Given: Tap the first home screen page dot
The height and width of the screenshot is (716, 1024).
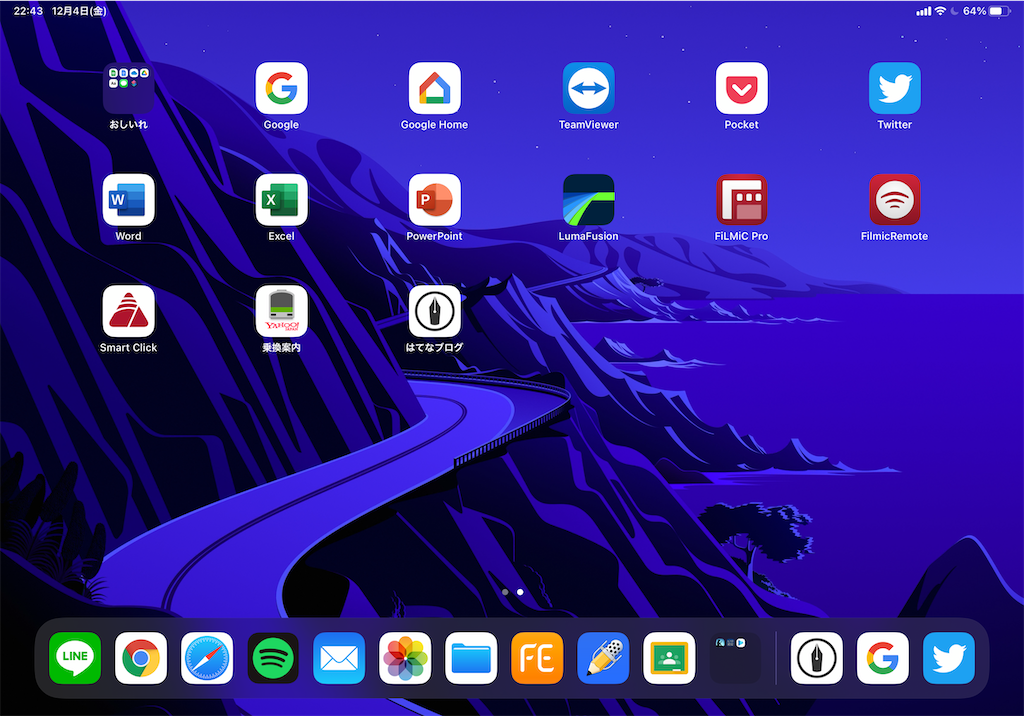Looking at the screenshot, I should point(505,592).
